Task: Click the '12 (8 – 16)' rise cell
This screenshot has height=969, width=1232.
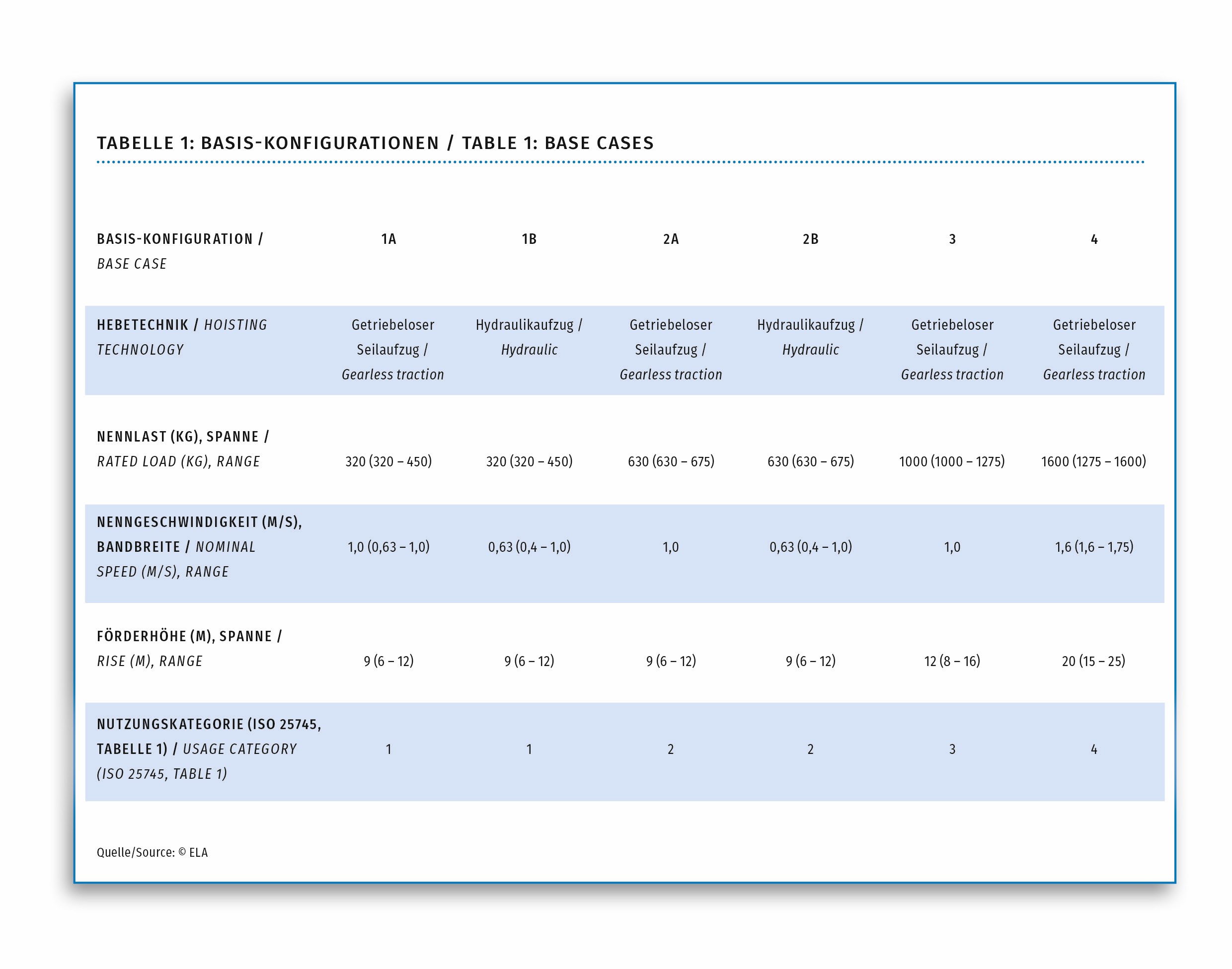Action: coord(952,661)
